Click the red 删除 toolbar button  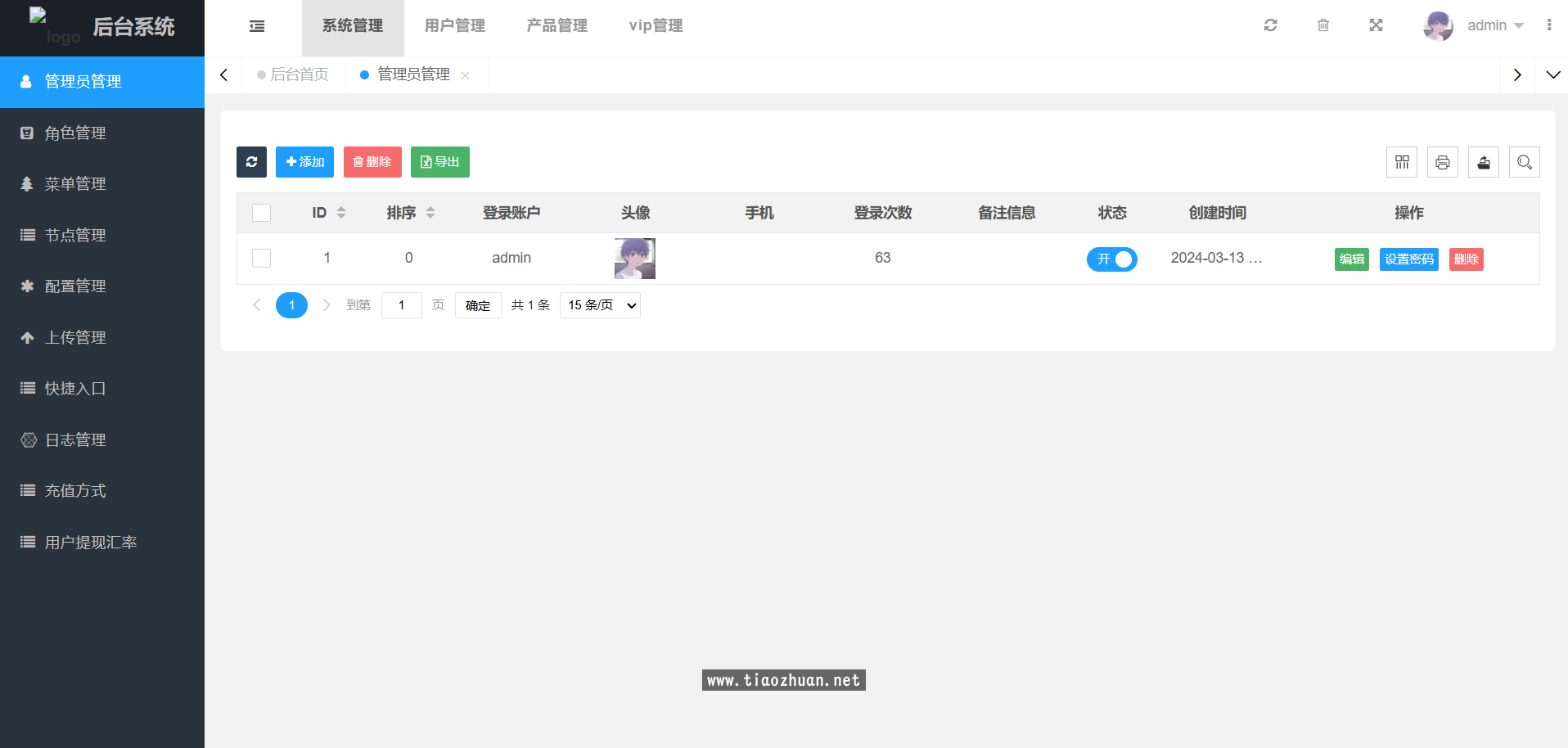[372, 162]
